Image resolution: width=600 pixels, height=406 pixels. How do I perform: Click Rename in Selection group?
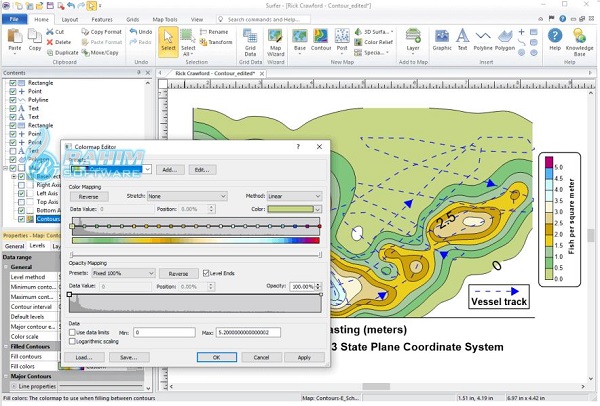click(214, 32)
